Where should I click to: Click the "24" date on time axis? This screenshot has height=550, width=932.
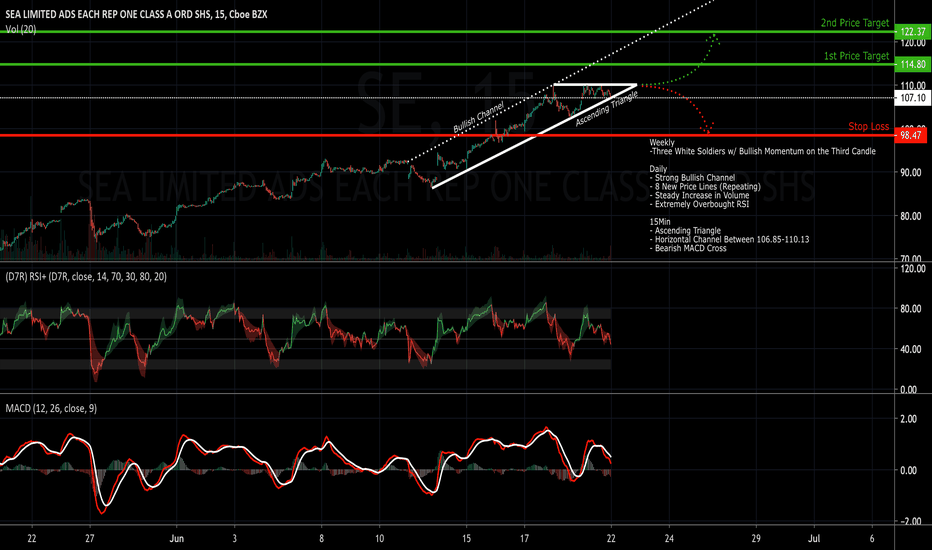click(x=669, y=539)
